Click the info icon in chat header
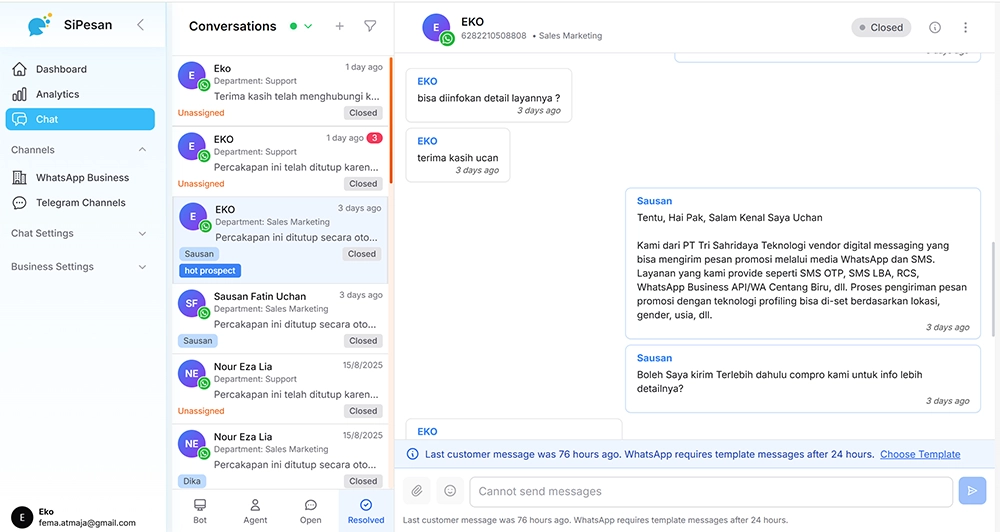 935,28
